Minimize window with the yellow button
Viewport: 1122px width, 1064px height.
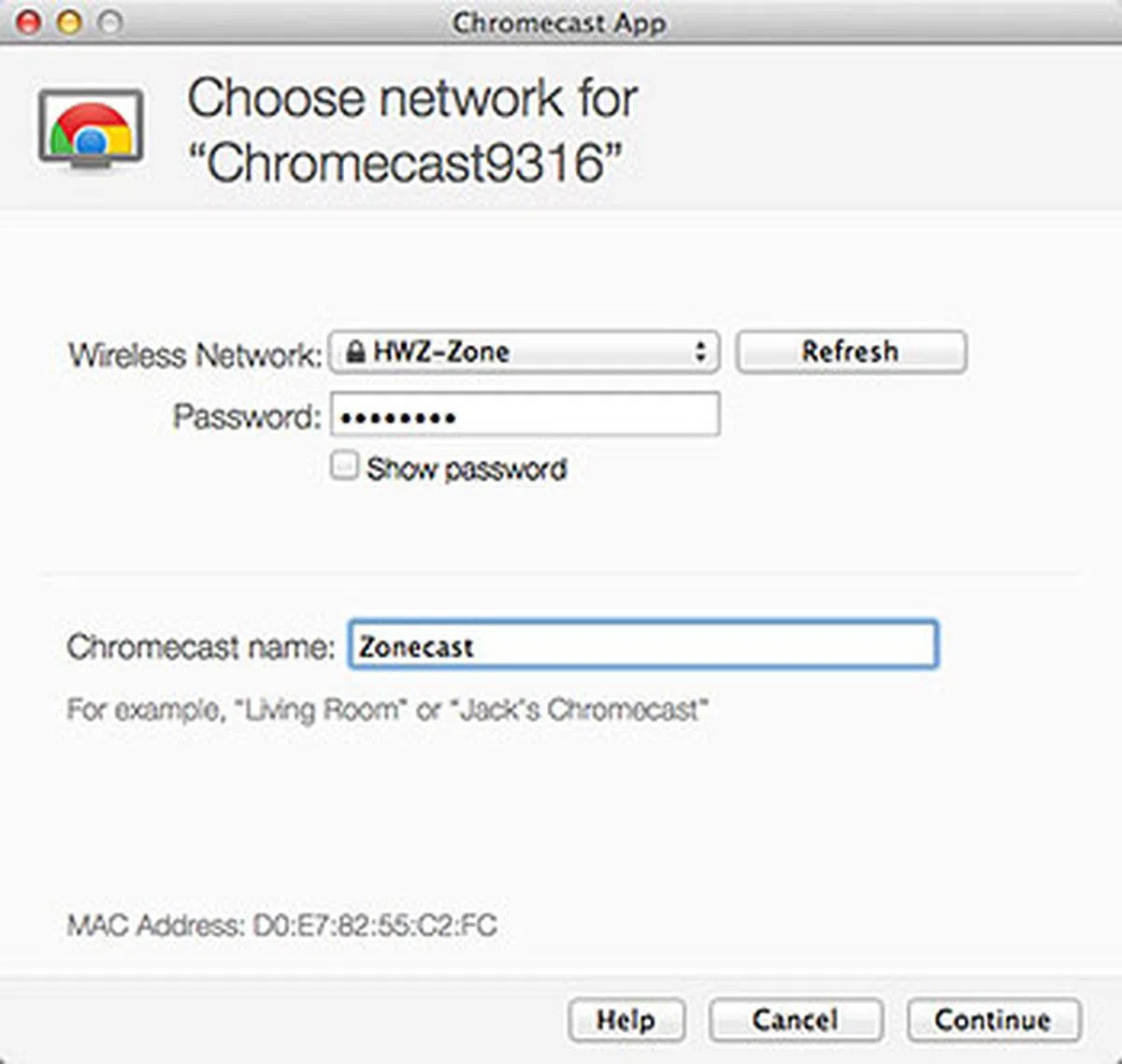coord(69,22)
